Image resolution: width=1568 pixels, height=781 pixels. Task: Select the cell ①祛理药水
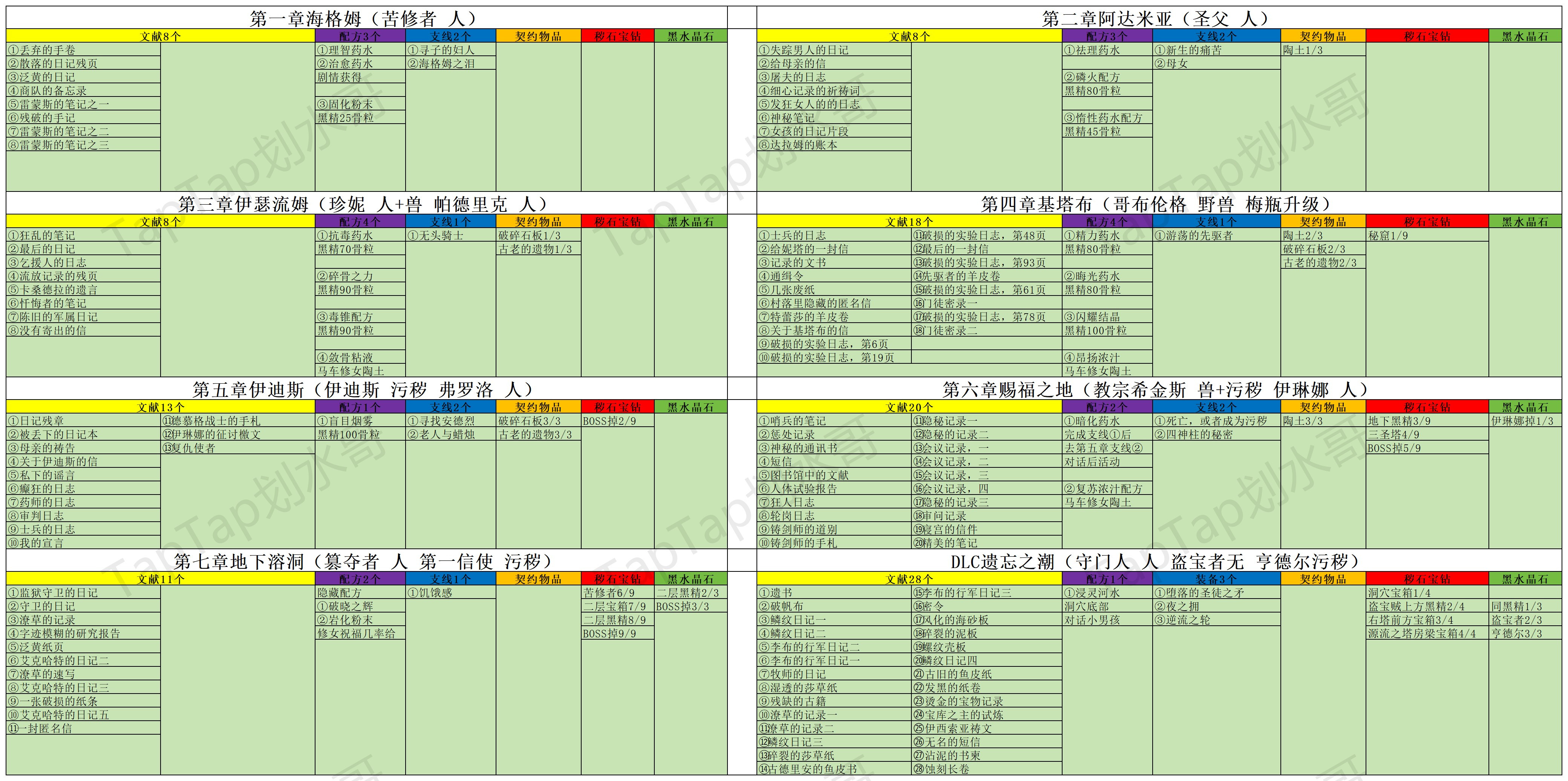point(1107,50)
